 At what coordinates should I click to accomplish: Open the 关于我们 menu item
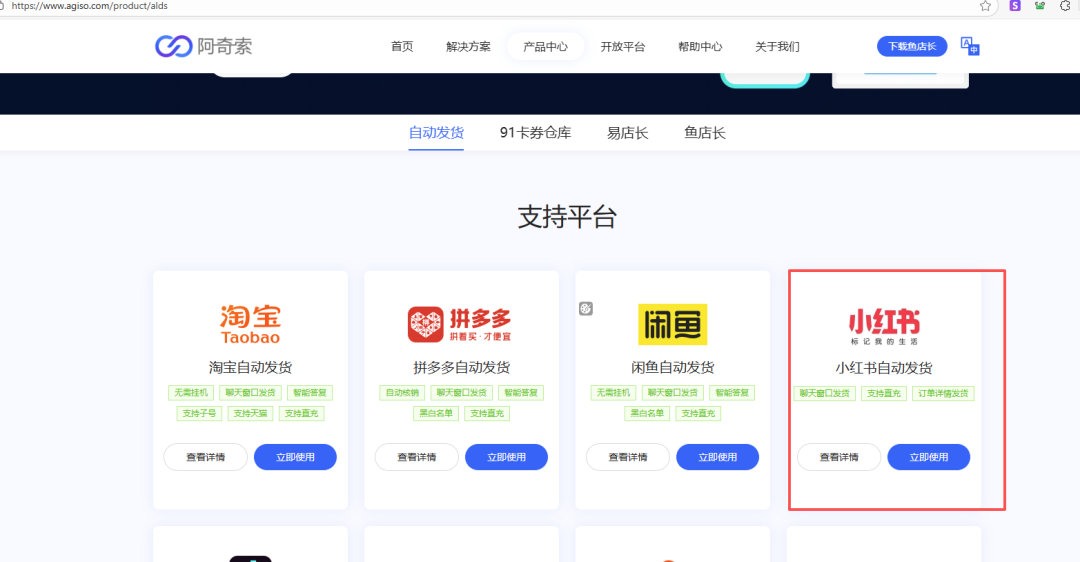pos(777,46)
